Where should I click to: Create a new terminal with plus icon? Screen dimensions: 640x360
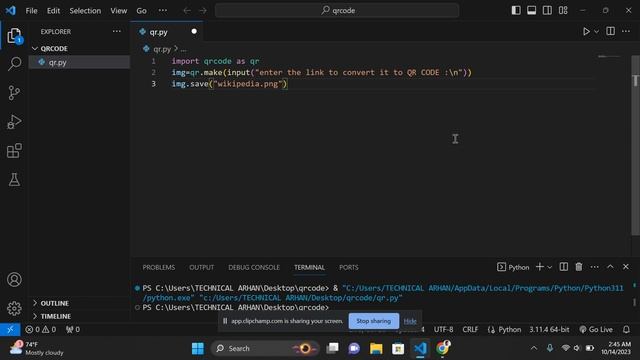(540, 267)
